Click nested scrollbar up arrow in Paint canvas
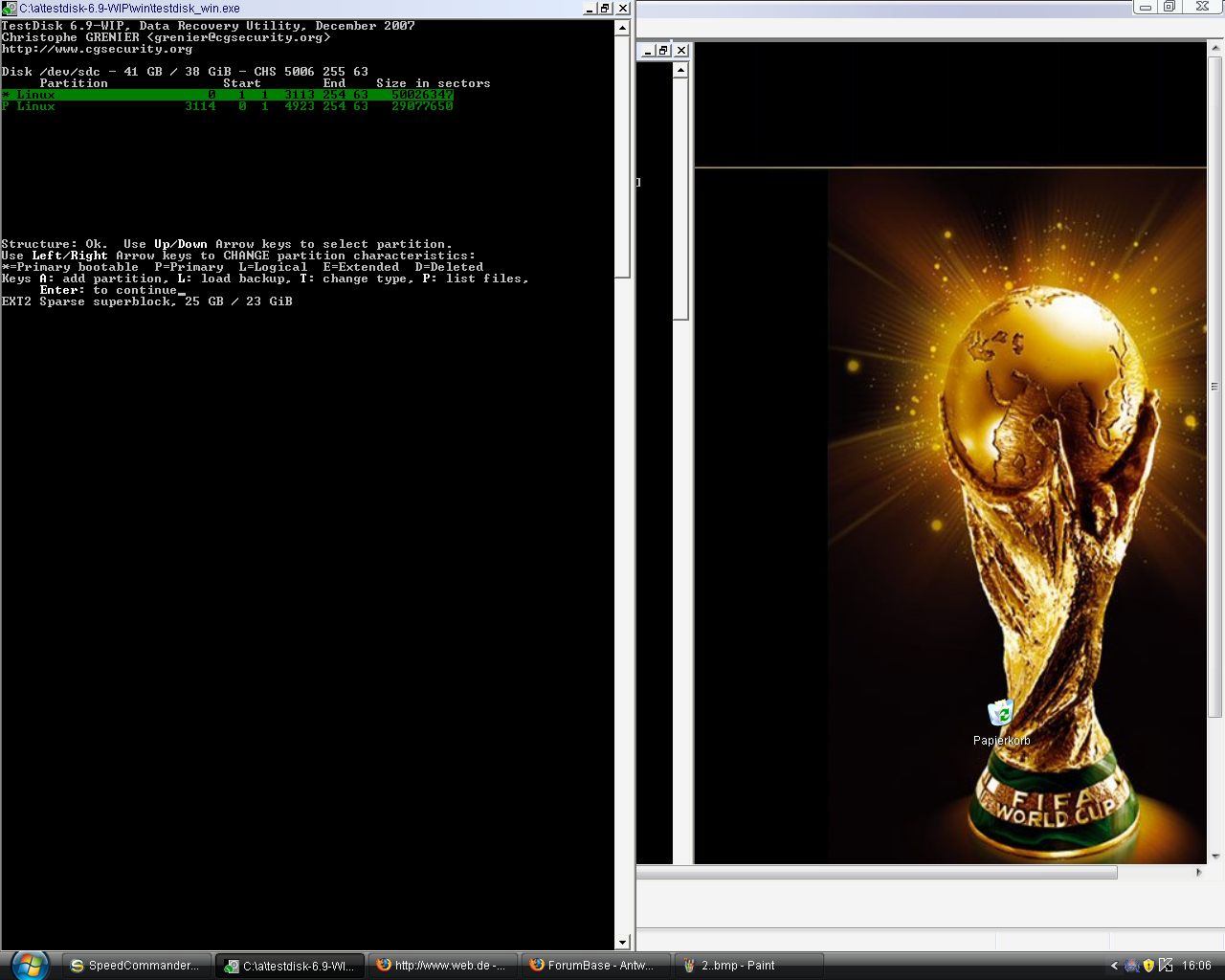The width and height of the screenshot is (1225, 980). [680, 70]
